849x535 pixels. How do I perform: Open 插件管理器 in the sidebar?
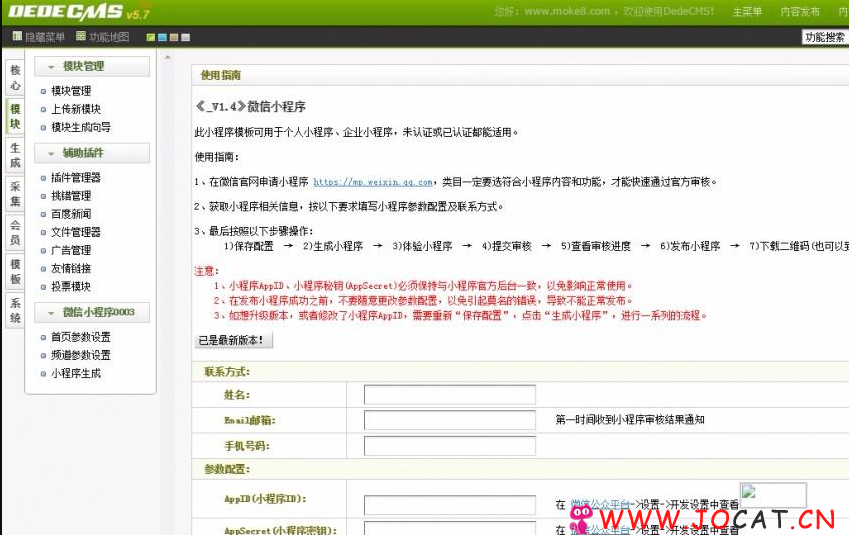pos(76,178)
